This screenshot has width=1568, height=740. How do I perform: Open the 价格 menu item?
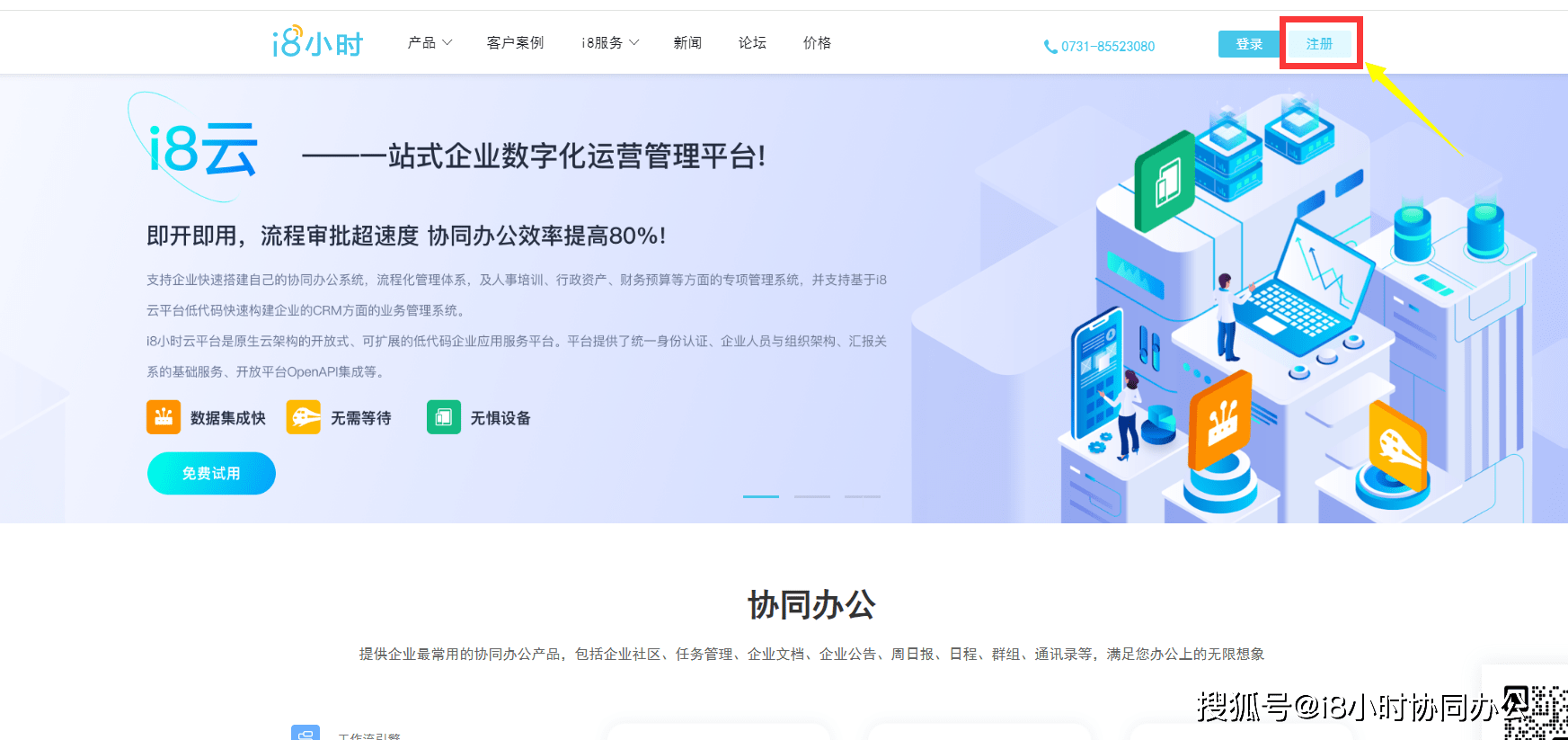(x=817, y=42)
